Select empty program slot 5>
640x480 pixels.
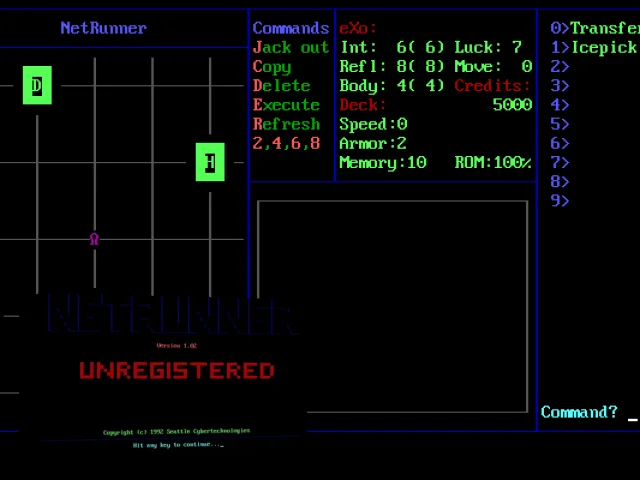(560, 124)
